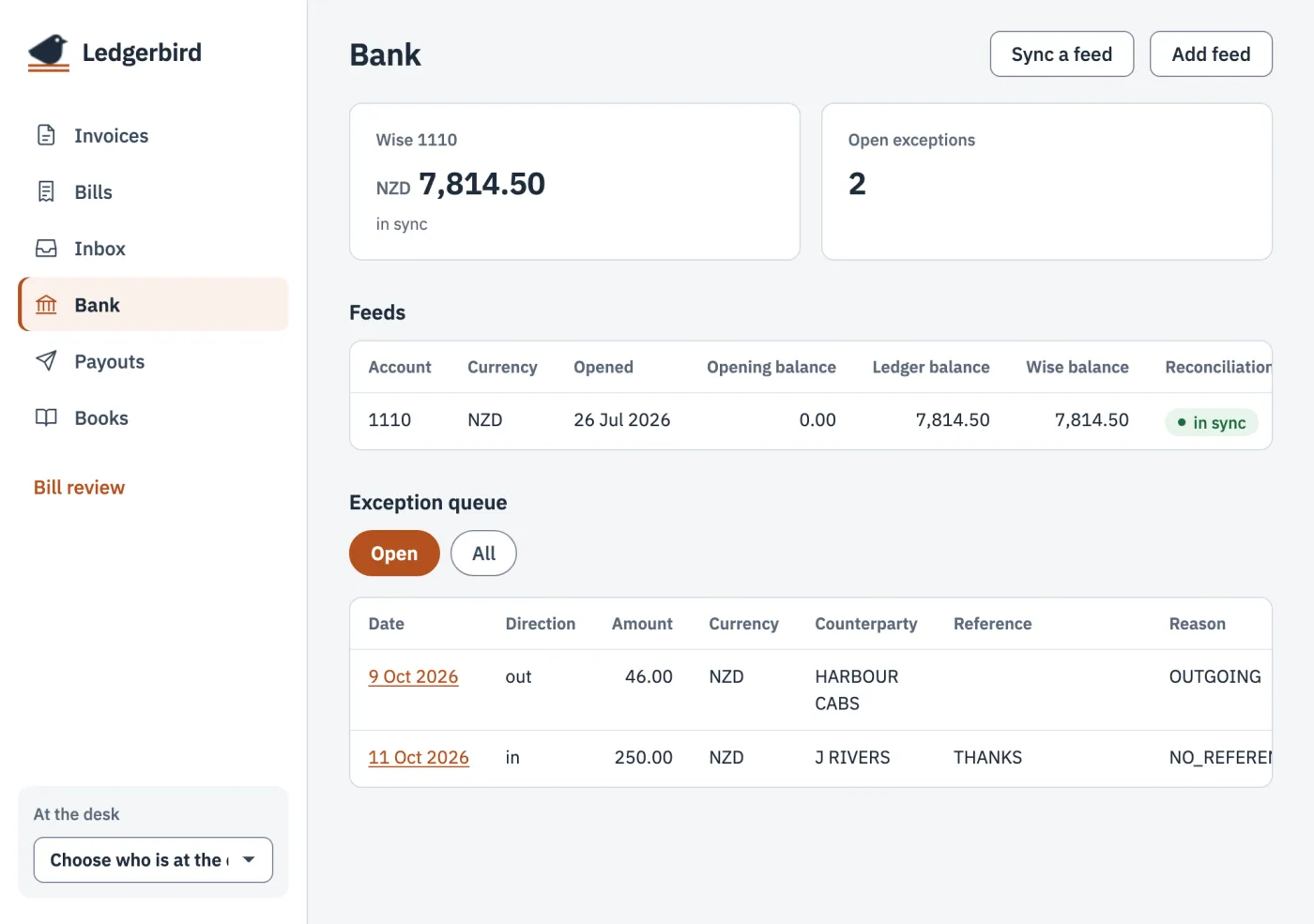The width and height of the screenshot is (1314, 924).
Task: Expand the At the desk dropdown
Action: [153, 860]
